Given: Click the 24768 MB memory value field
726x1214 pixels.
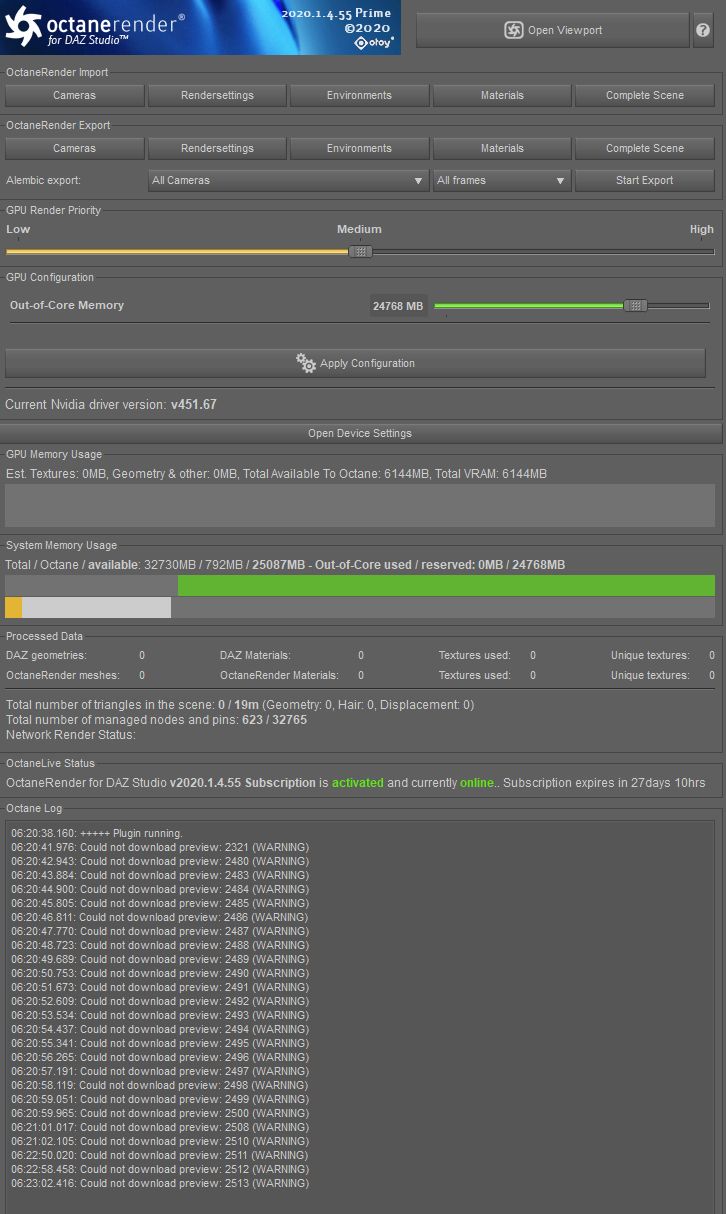Looking at the screenshot, I should point(398,306).
